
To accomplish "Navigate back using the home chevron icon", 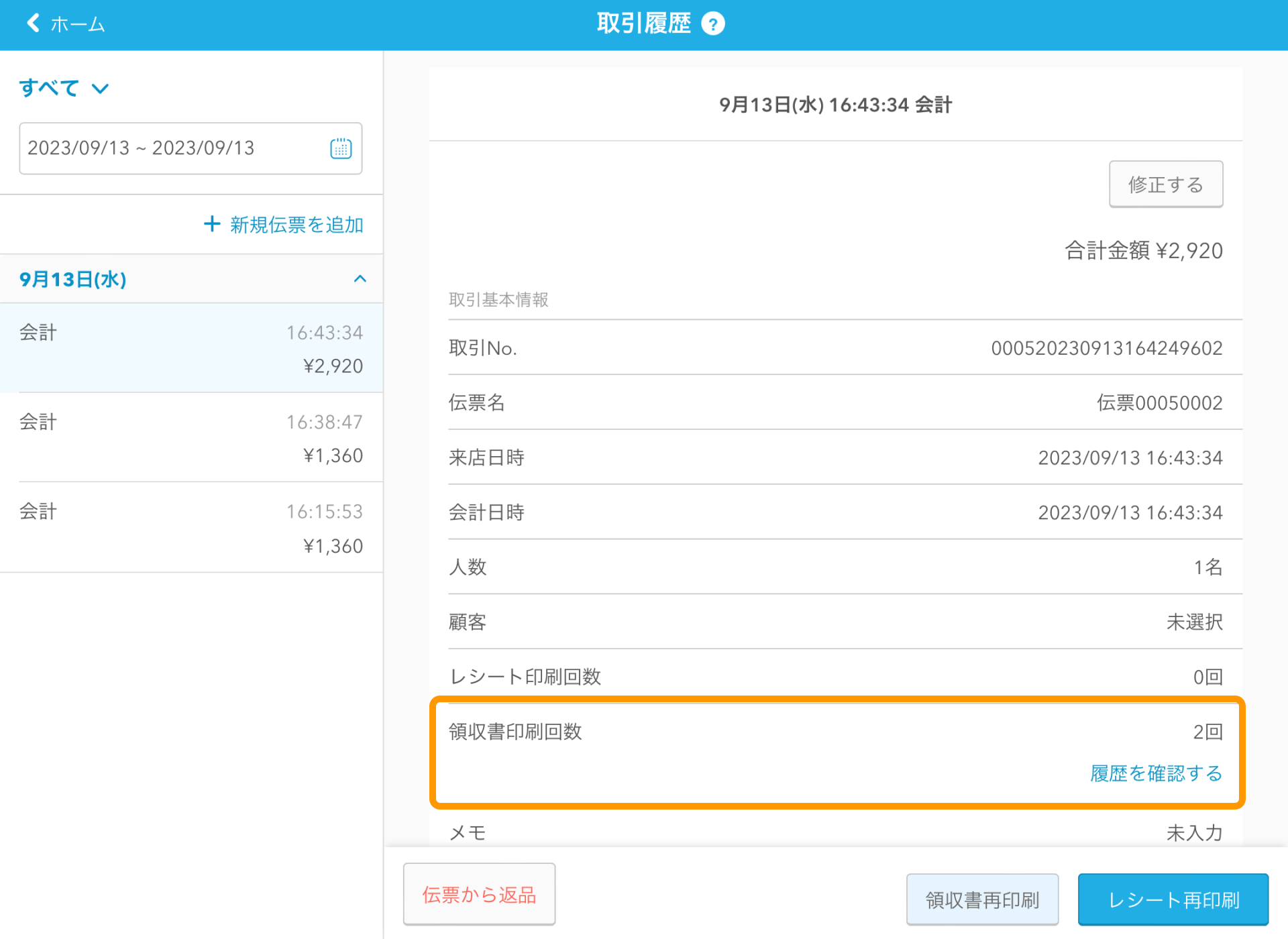I will (x=32, y=23).
